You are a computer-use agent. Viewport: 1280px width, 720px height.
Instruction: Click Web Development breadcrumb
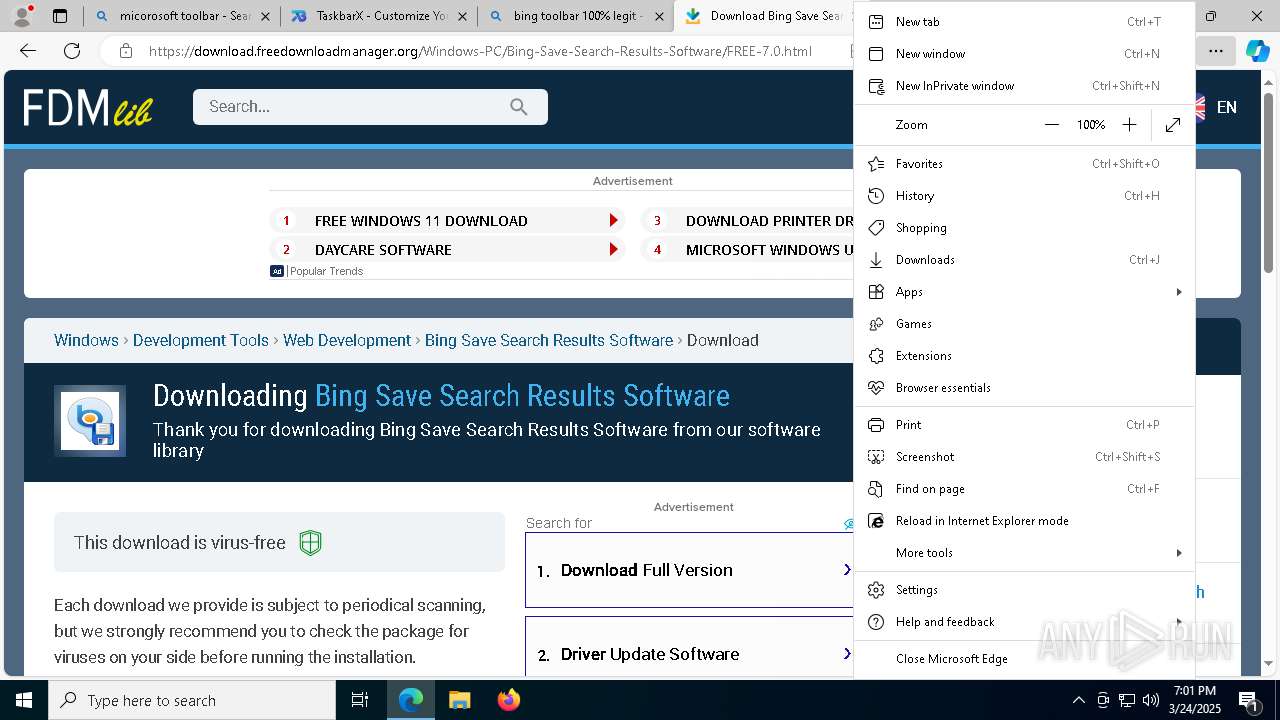coord(347,340)
